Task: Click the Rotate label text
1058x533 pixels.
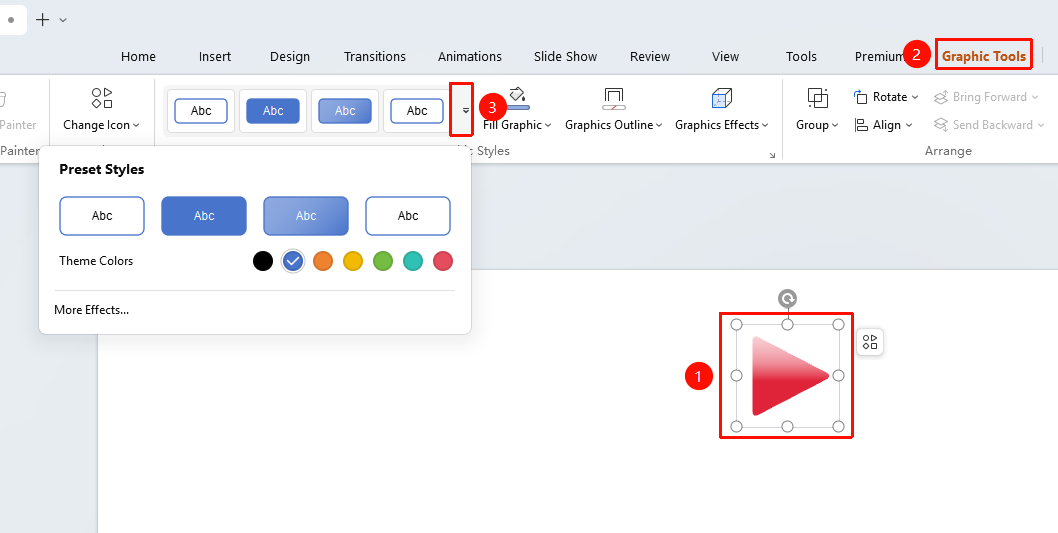Action: tap(890, 97)
